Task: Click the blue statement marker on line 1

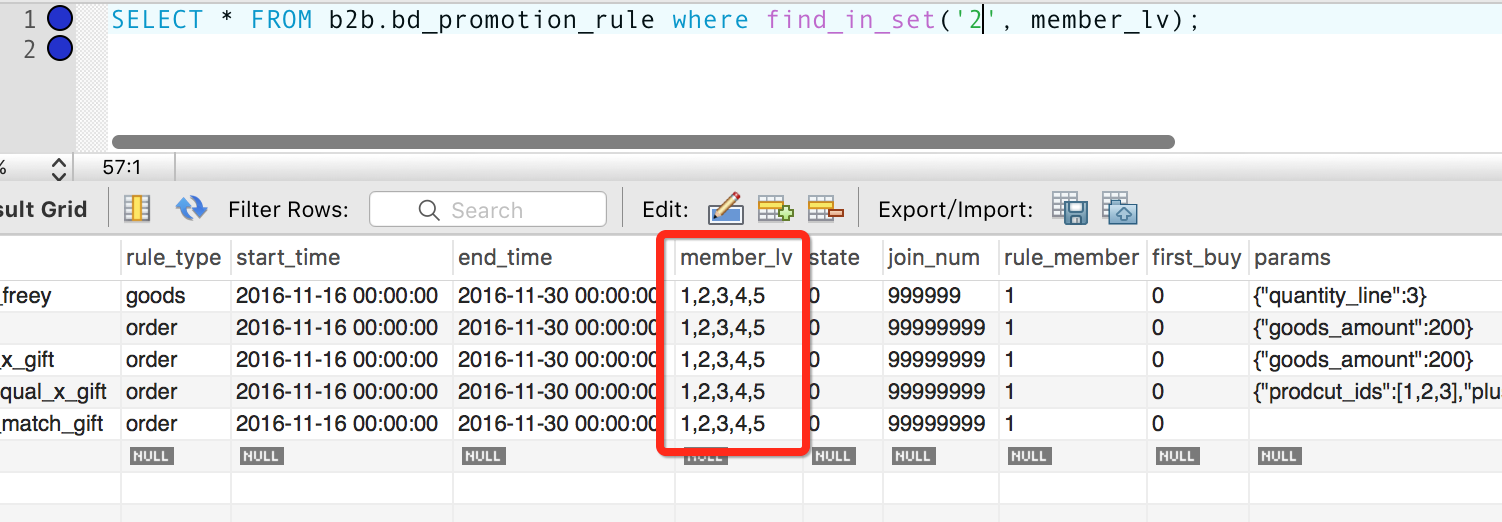Action: 60,18
